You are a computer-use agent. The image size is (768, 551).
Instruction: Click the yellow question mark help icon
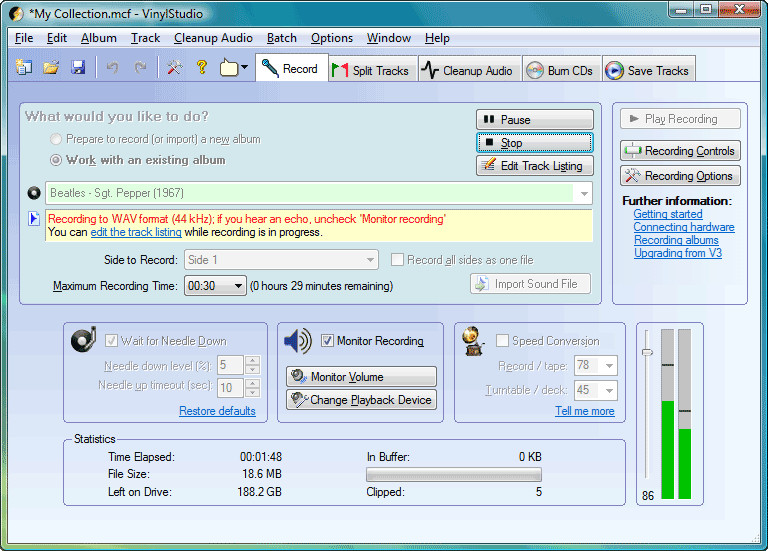coord(202,67)
